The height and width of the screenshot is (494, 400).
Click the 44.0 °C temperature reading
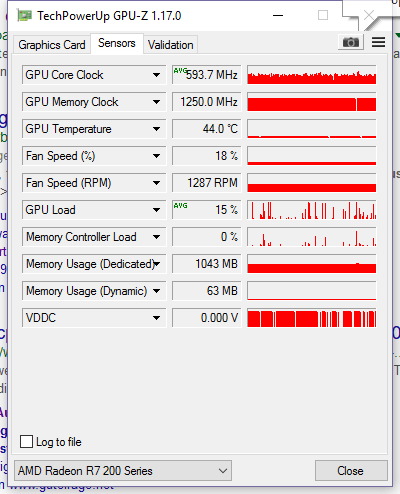tap(207, 129)
